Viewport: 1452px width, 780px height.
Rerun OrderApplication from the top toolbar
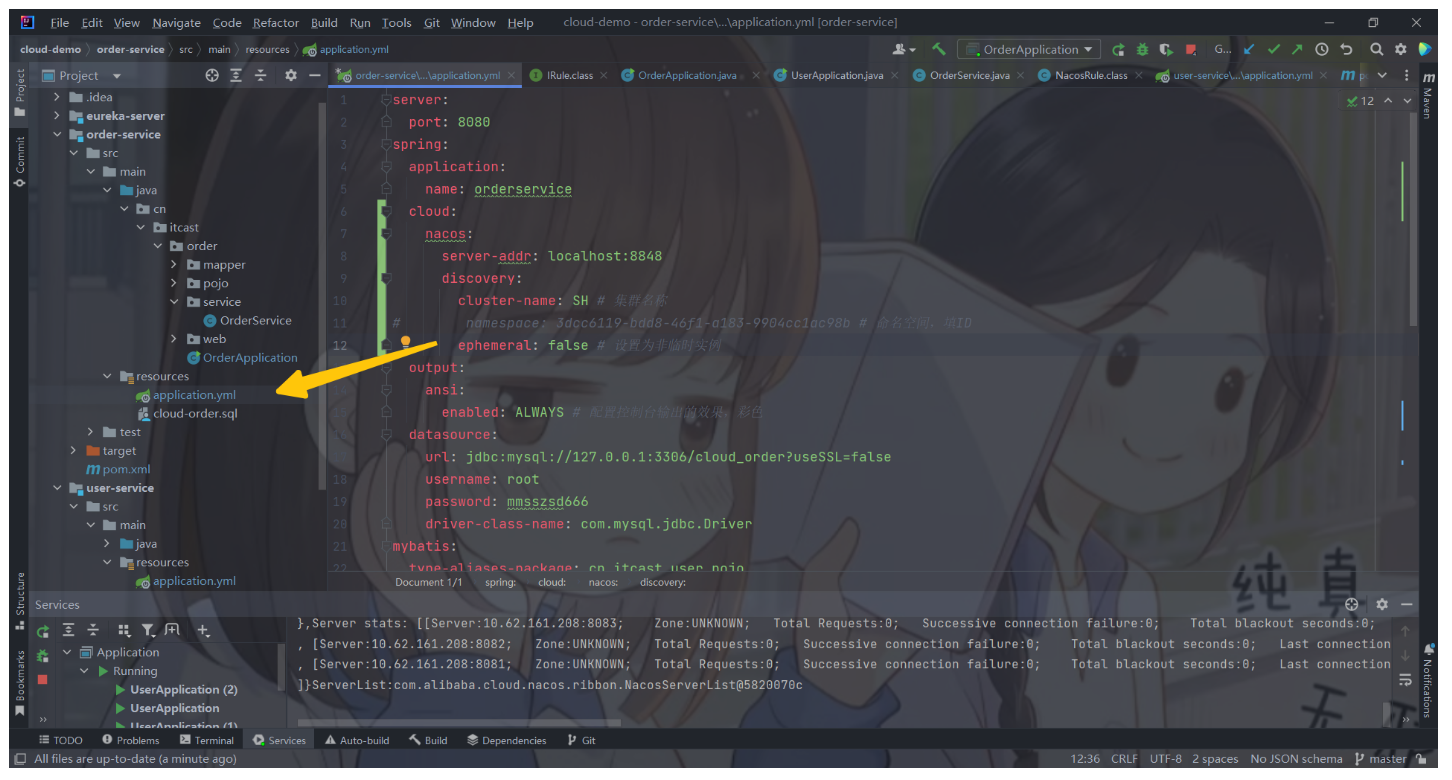(x=1118, y=49)
